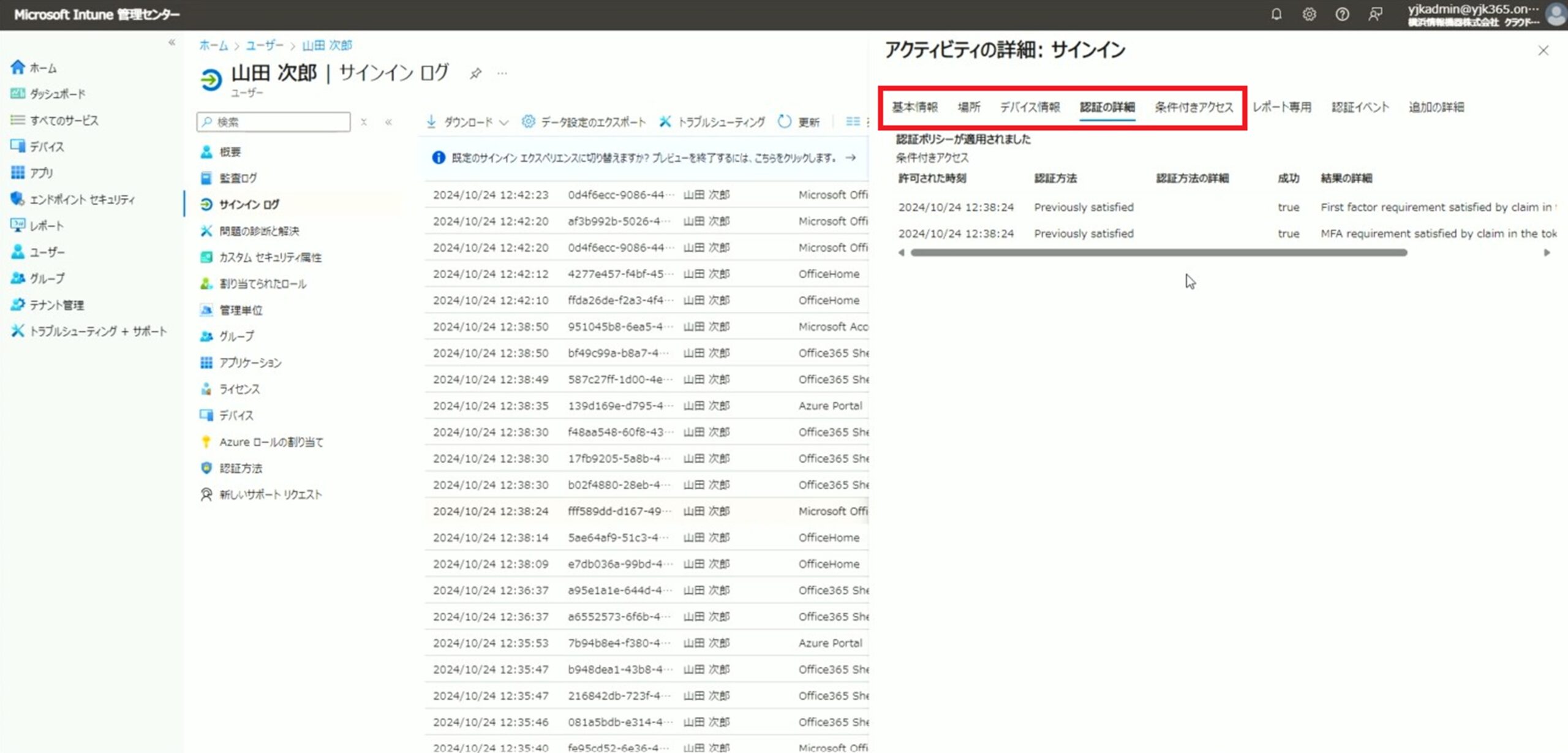1568x753 pixels.
Task: Switch to 追加の詳細 tab
Action: pos(1436,107)
